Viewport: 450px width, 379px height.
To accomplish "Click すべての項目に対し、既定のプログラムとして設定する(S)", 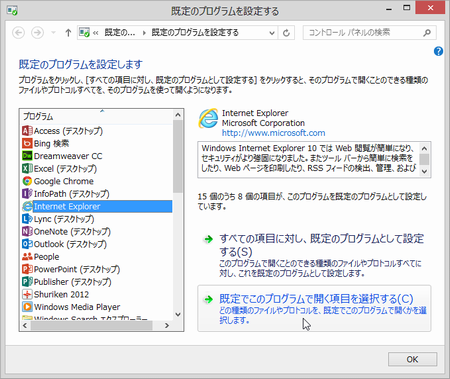I will [x=321, y=245].
